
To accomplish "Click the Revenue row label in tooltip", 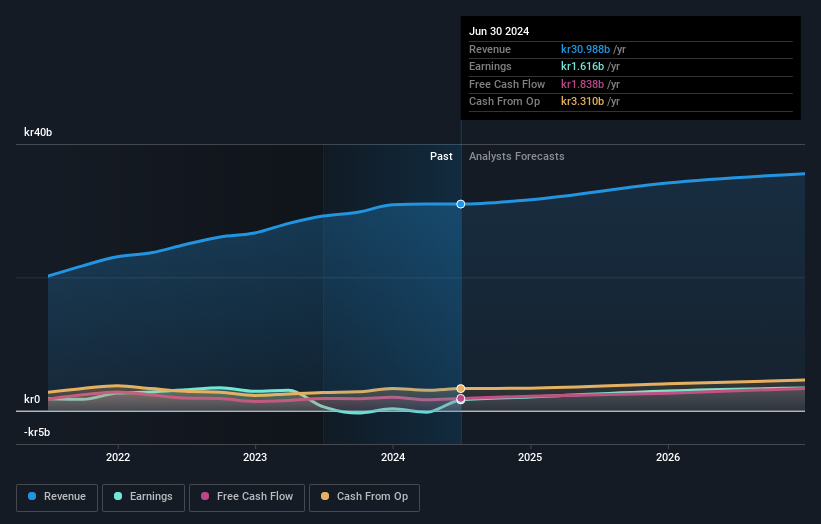I will click(490, 49).
